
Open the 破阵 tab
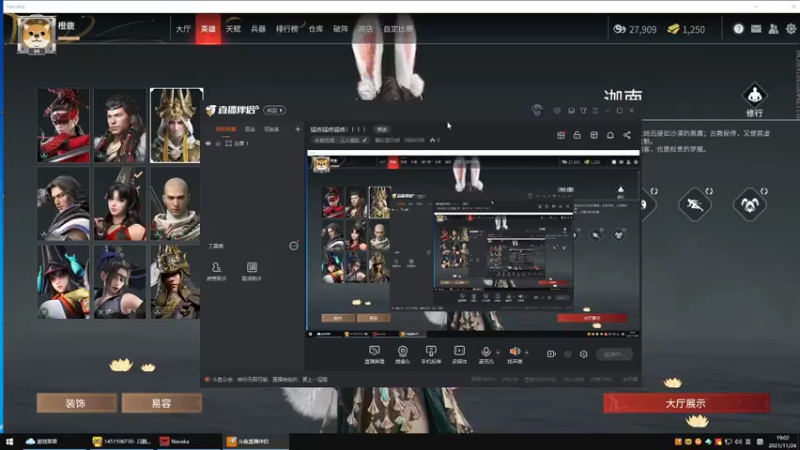point(341,29)
